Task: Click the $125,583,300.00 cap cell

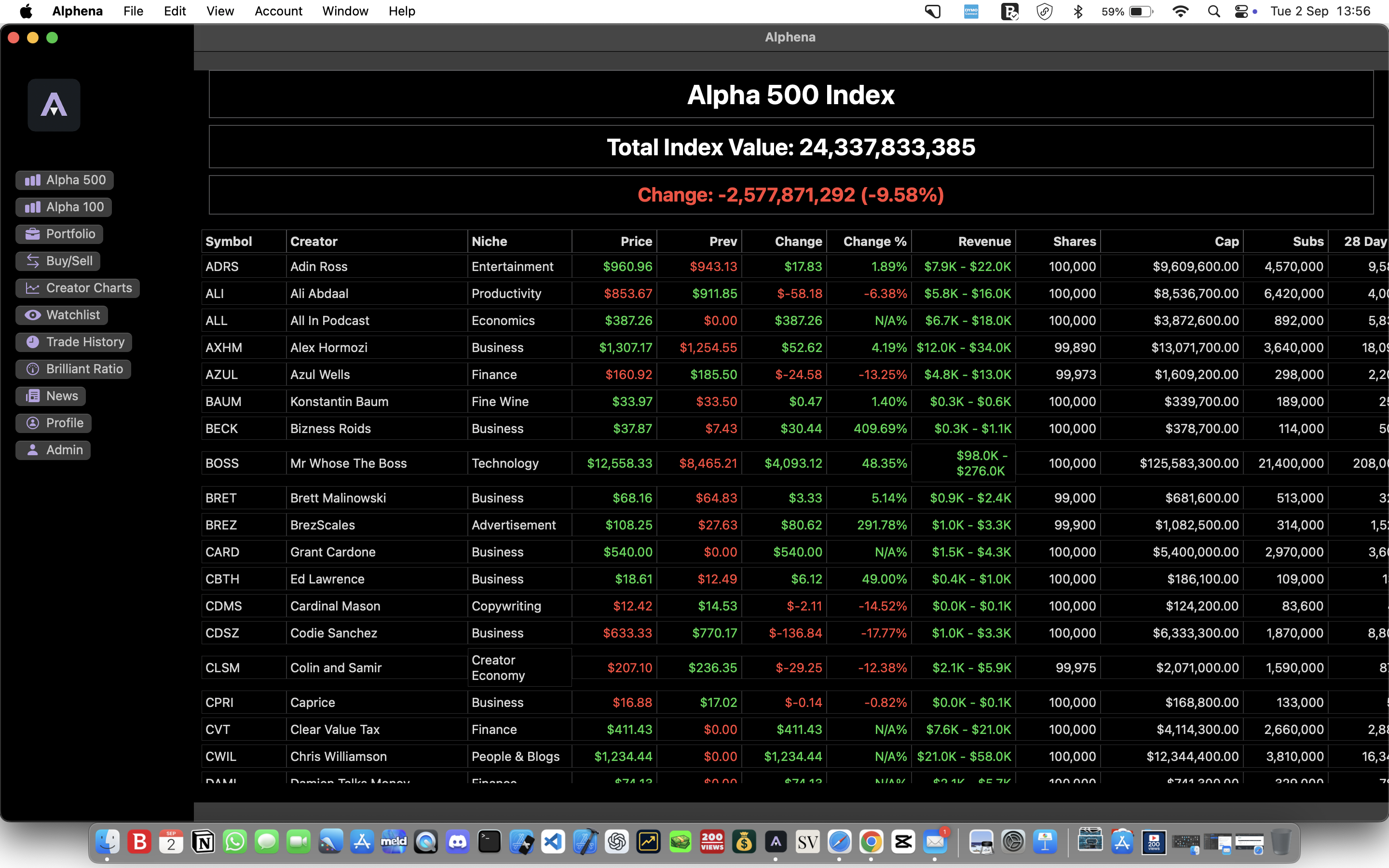Action: 1172,463
